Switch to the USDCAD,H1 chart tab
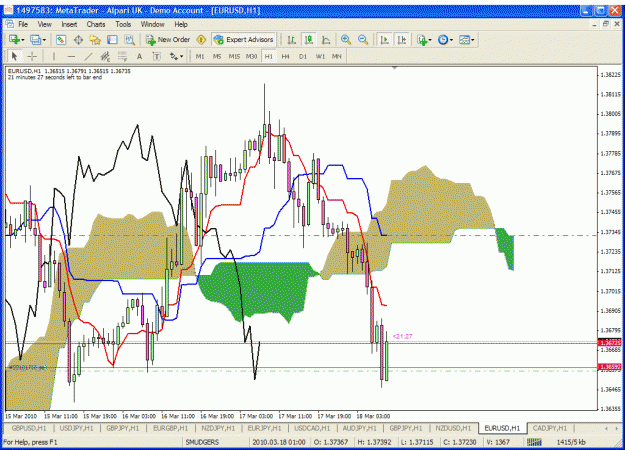625x450 pixels. coord(312,428)
